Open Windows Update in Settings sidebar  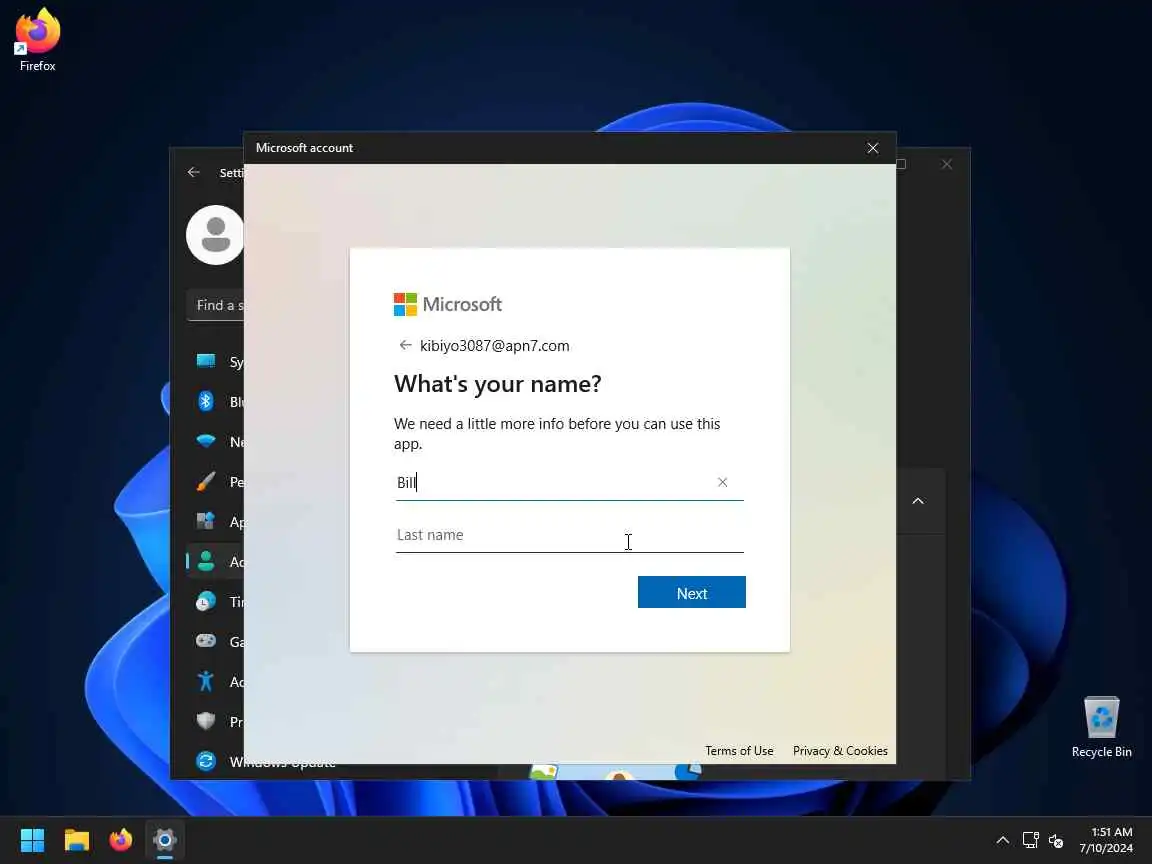(x=265, y=761)
